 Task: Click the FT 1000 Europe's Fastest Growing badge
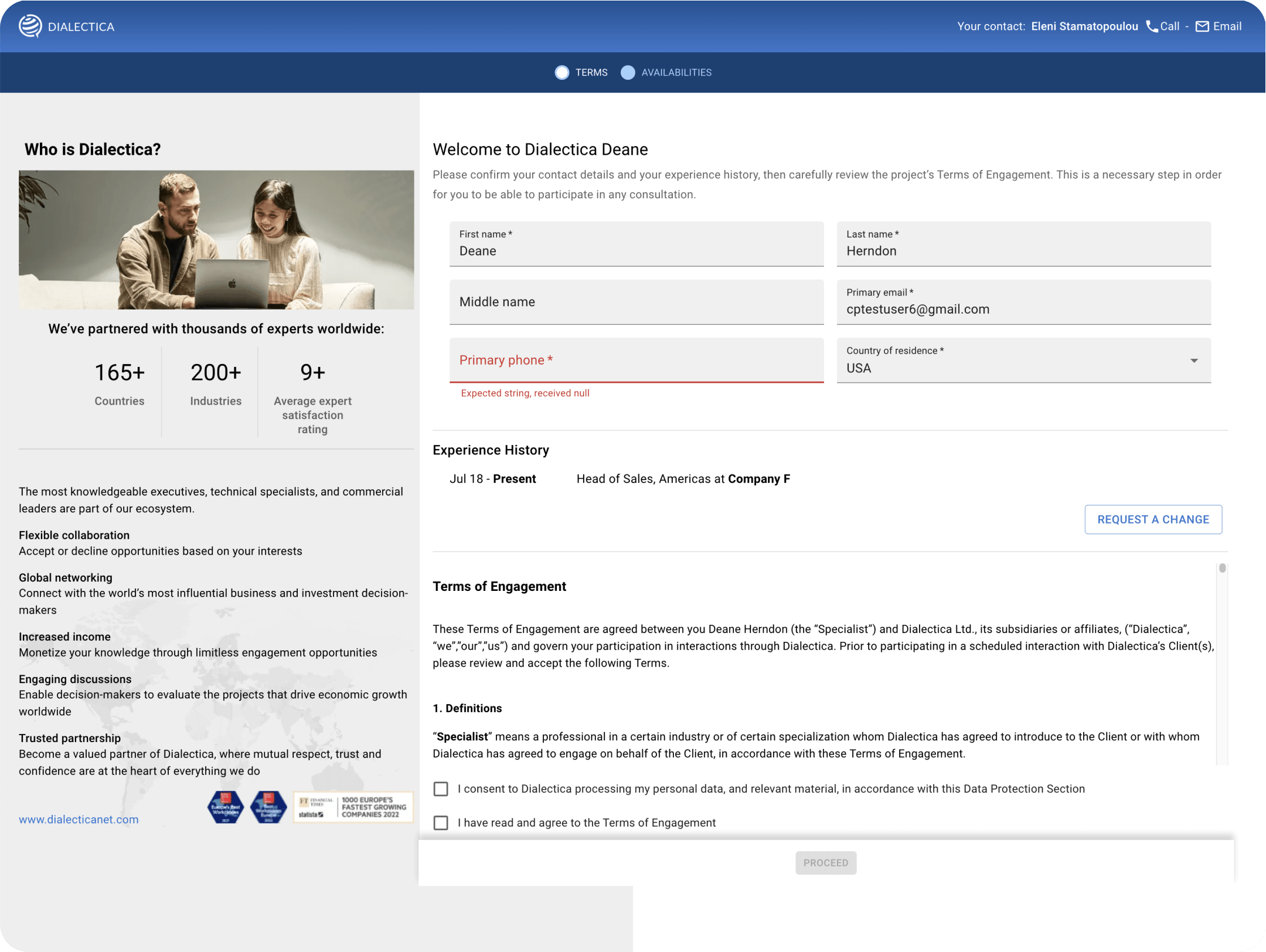coord(353,807)
